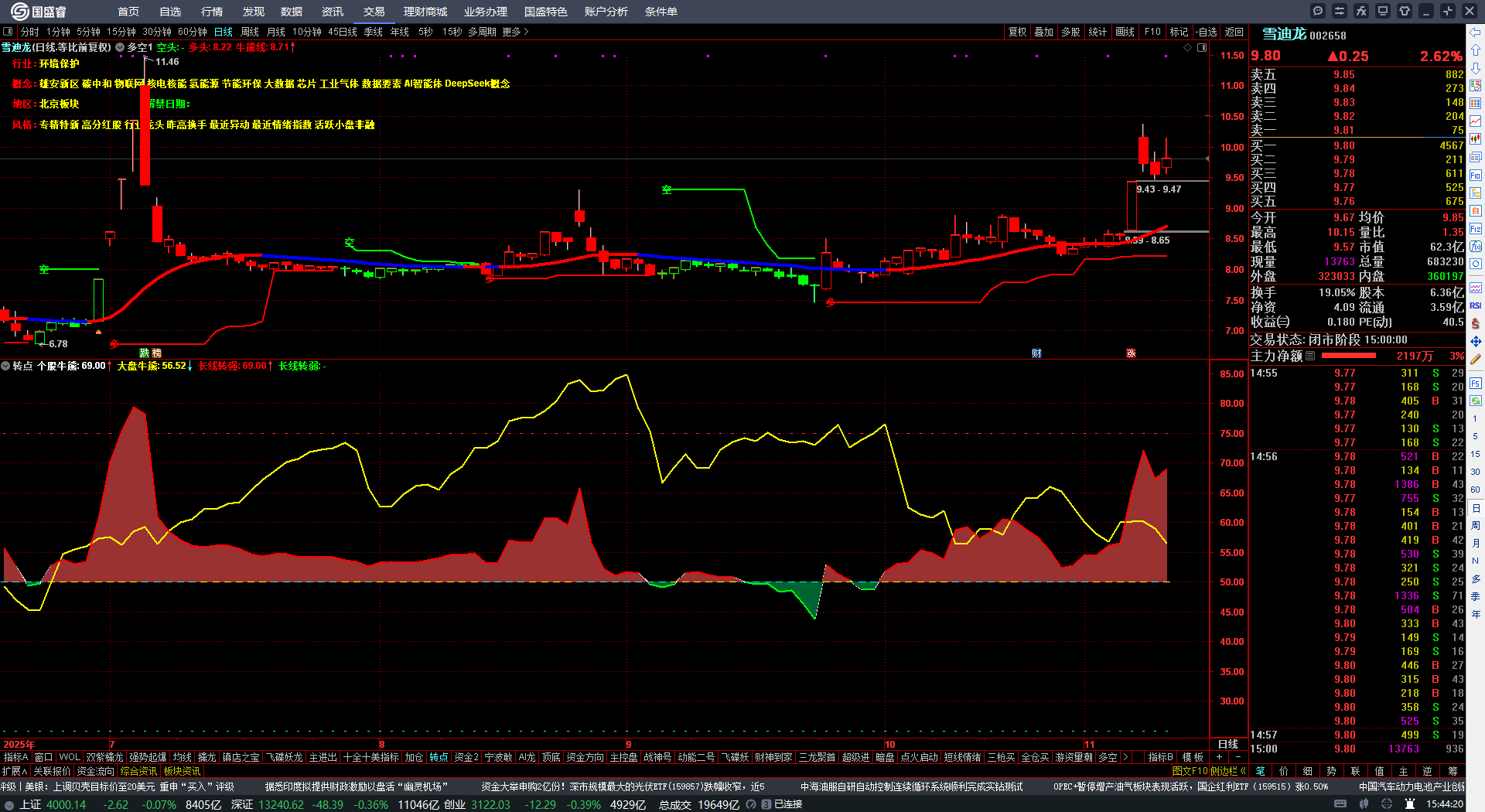Open the candlestick chart sidebar icon
This screenshot has height=812, width=1485.
1476,139
